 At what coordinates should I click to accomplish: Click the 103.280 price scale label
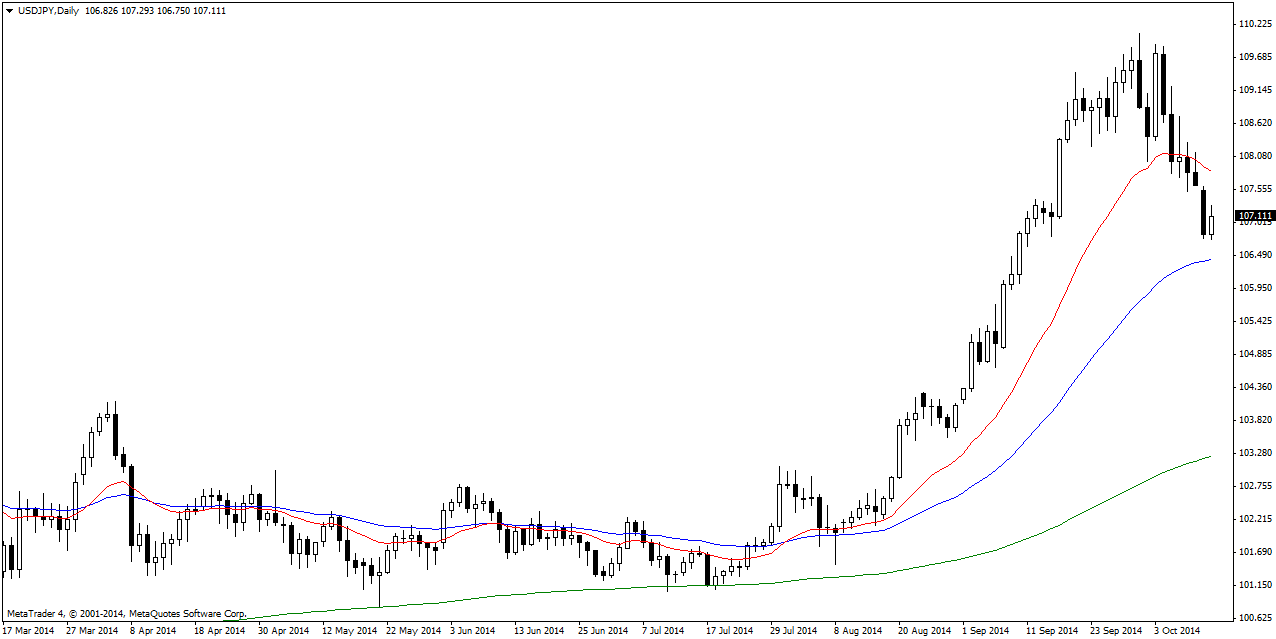[1254, 453]
